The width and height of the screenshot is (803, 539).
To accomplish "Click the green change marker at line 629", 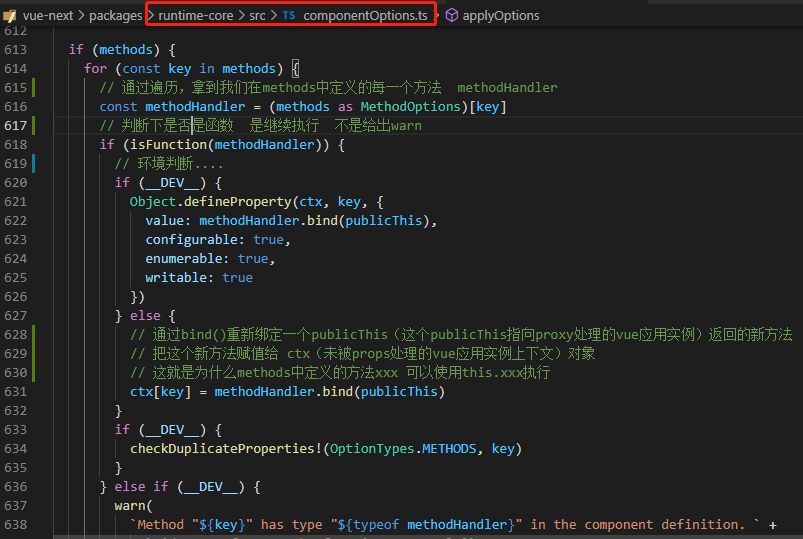I will 34,354.
